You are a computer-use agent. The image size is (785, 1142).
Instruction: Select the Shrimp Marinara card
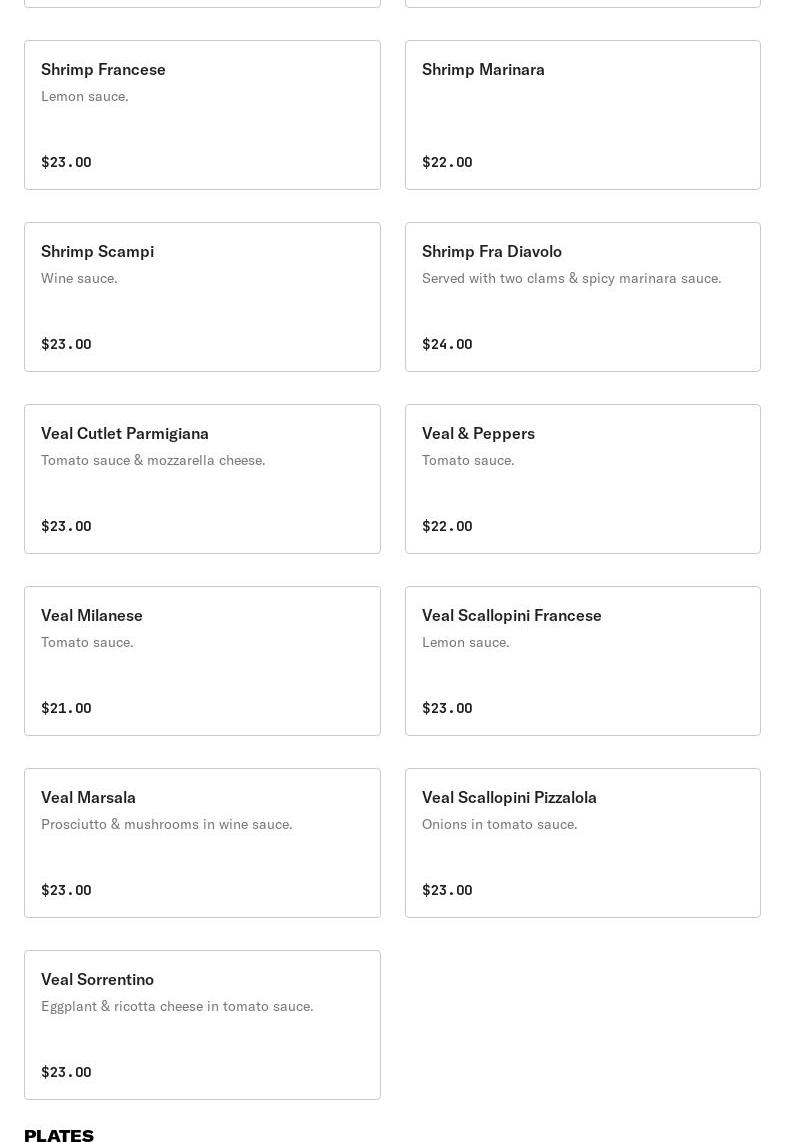[582, 115]
